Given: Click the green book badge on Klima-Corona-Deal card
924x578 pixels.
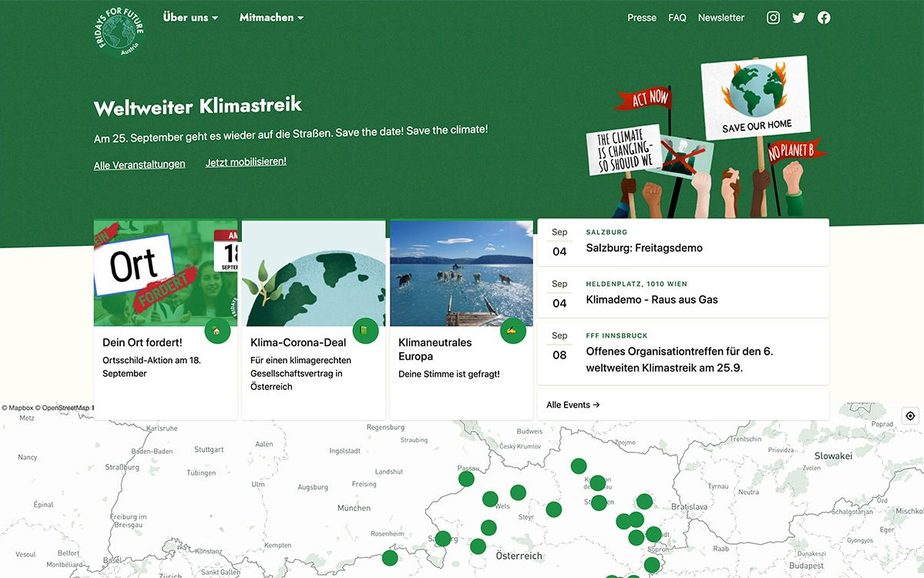Looking at the screenshot, I should pyautogui.click(x=365, y=331).
